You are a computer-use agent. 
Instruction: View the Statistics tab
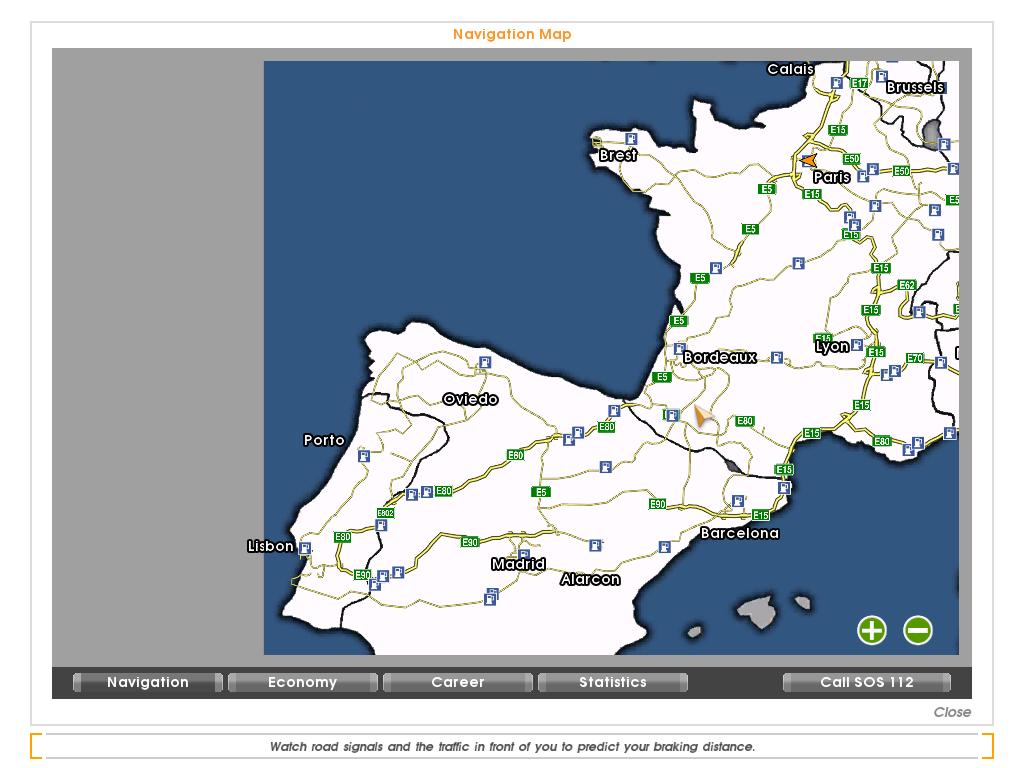point(612,682)
